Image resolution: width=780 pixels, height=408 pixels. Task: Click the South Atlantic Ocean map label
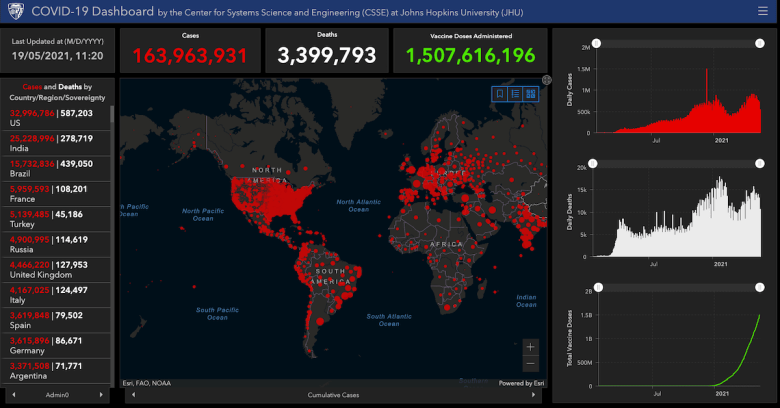[x=389, y=320]
